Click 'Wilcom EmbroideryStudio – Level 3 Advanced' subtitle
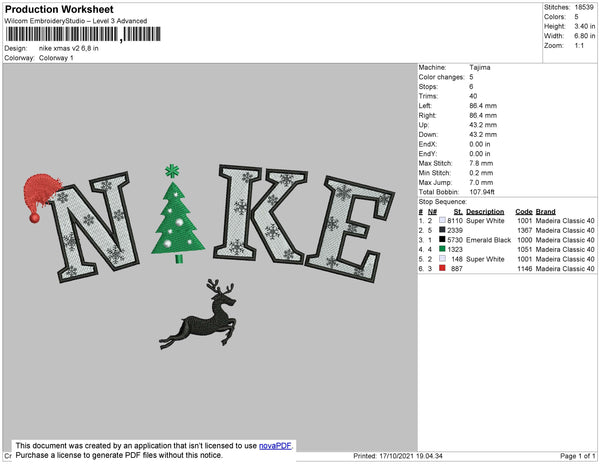Image resolution: width=600 pixels, height=464 pixels. coord(75,21)
